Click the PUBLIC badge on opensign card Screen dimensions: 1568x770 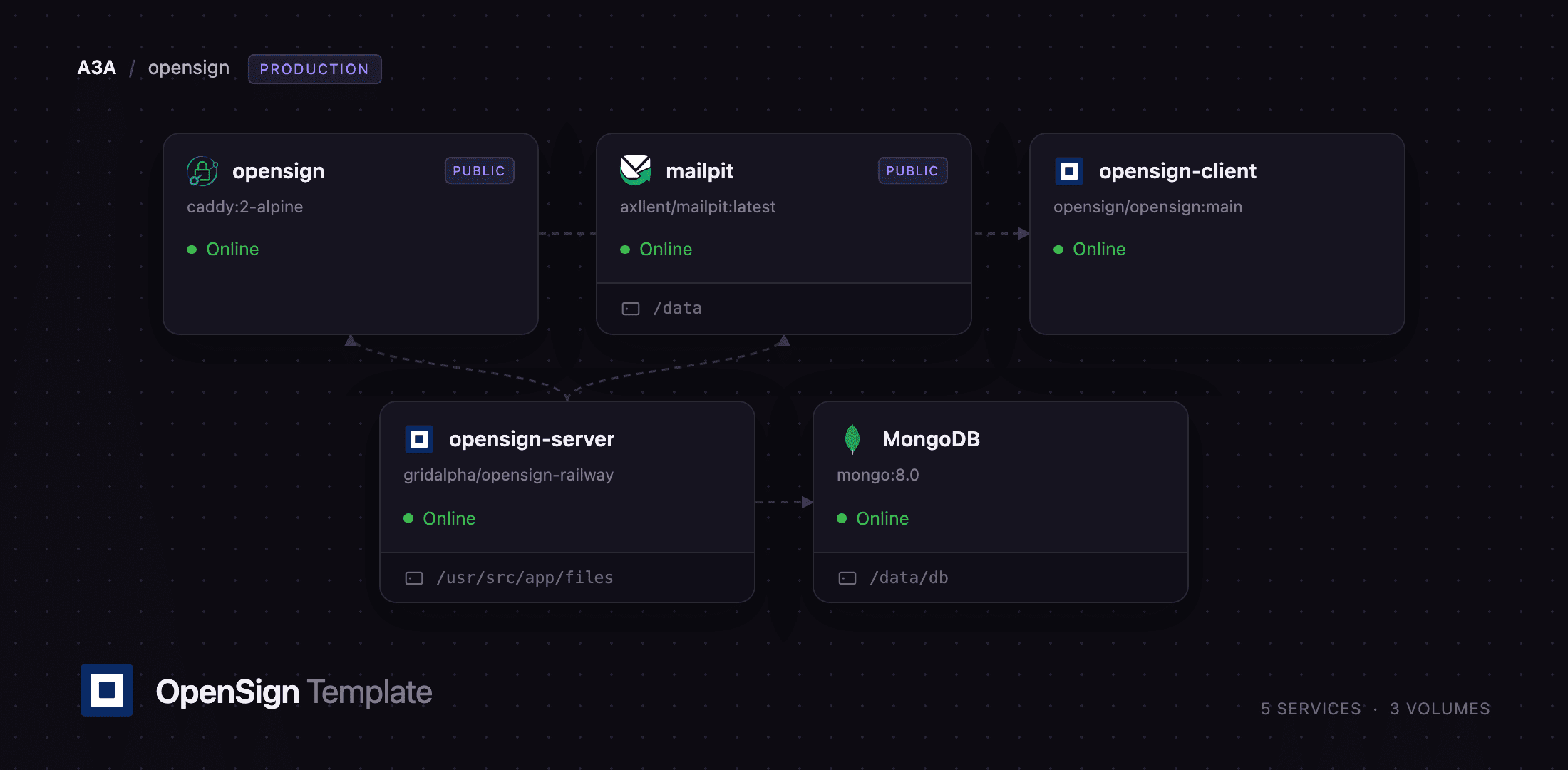point(480,171)
